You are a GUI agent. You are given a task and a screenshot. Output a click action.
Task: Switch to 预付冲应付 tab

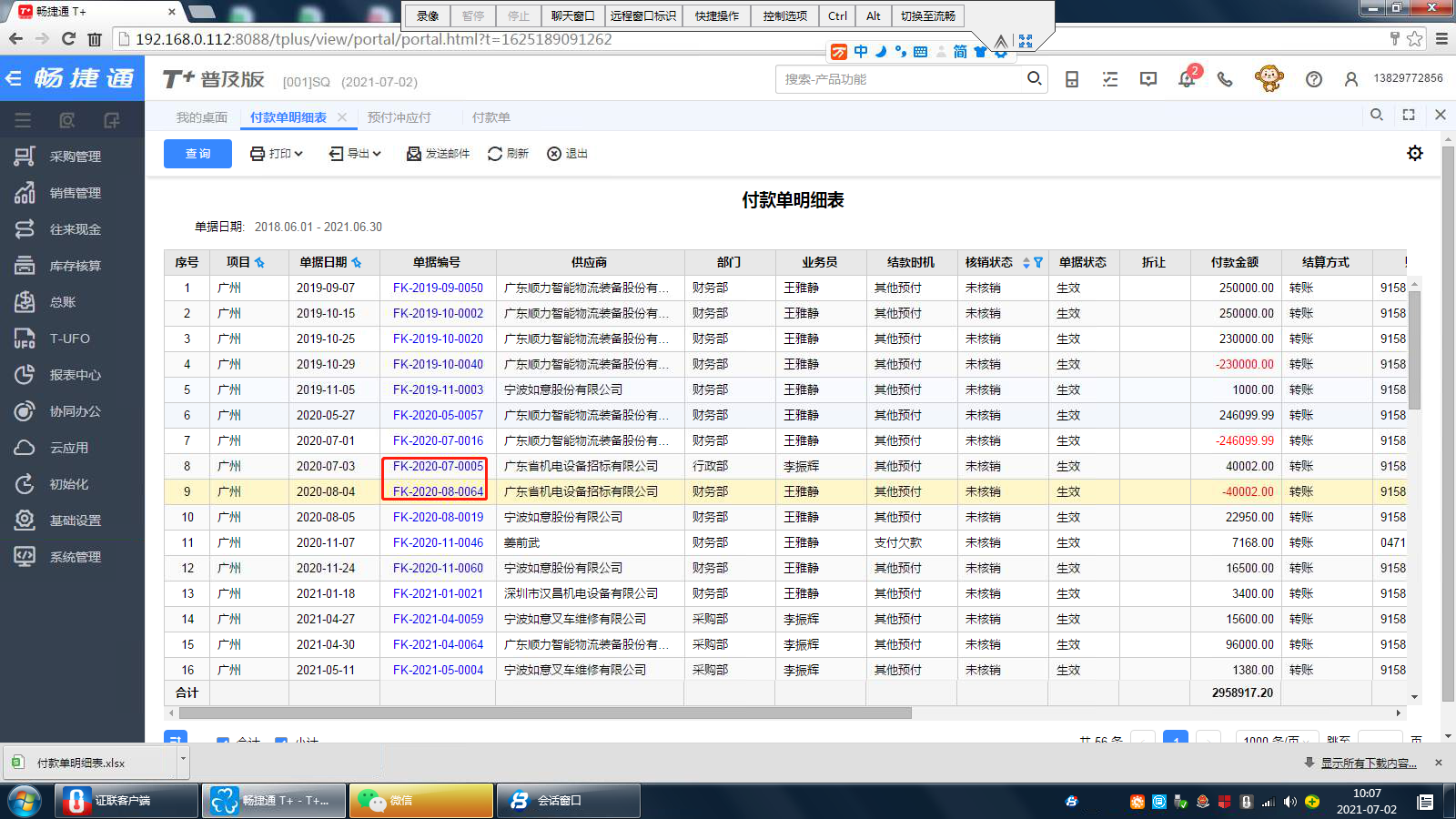point(399,117)
